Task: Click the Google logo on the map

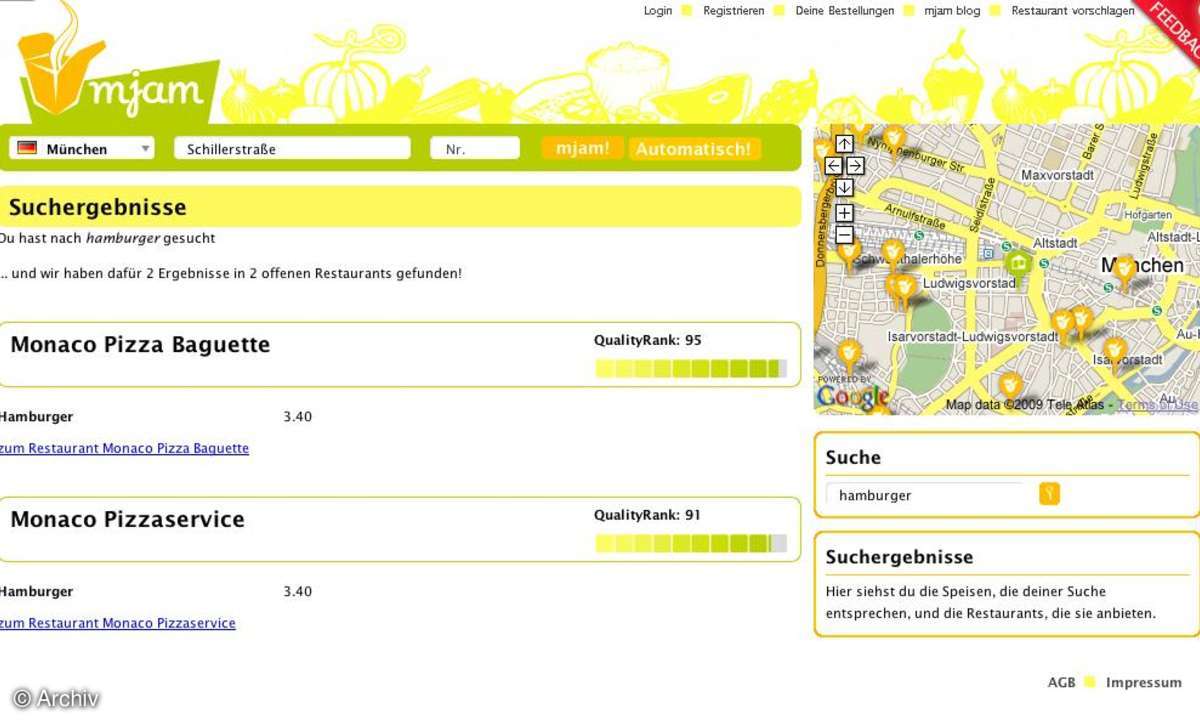Action: pos(853,397)
